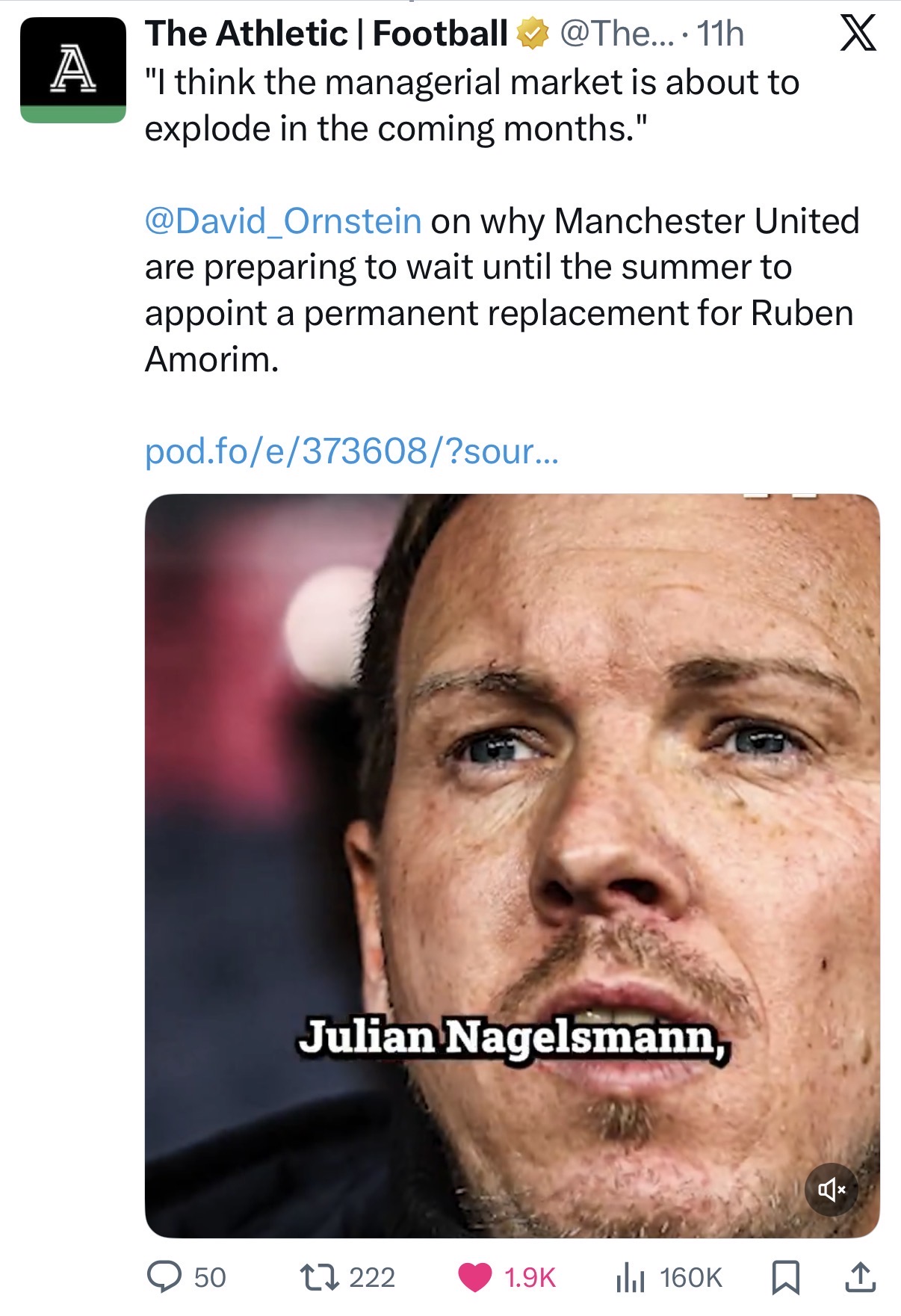Click the truncated @The... handle
The image size is (901, 1316).
(616, 34)
